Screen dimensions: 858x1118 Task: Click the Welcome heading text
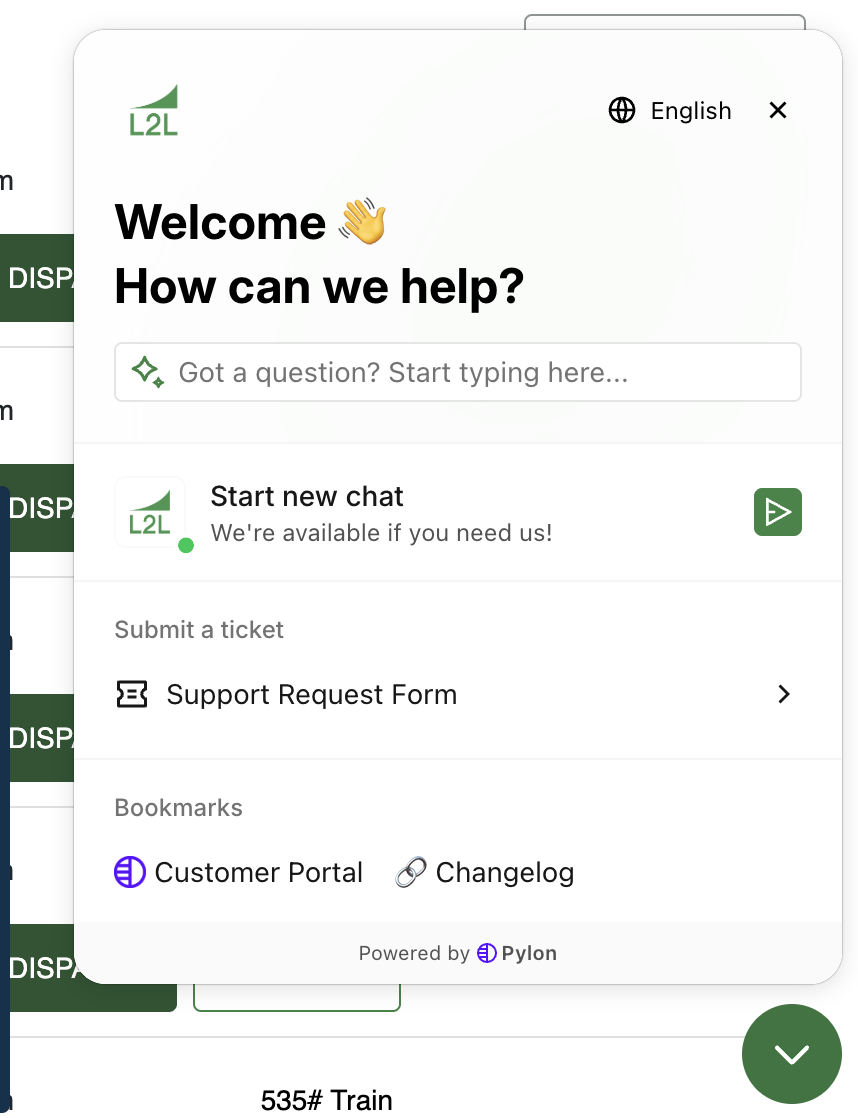220,222
